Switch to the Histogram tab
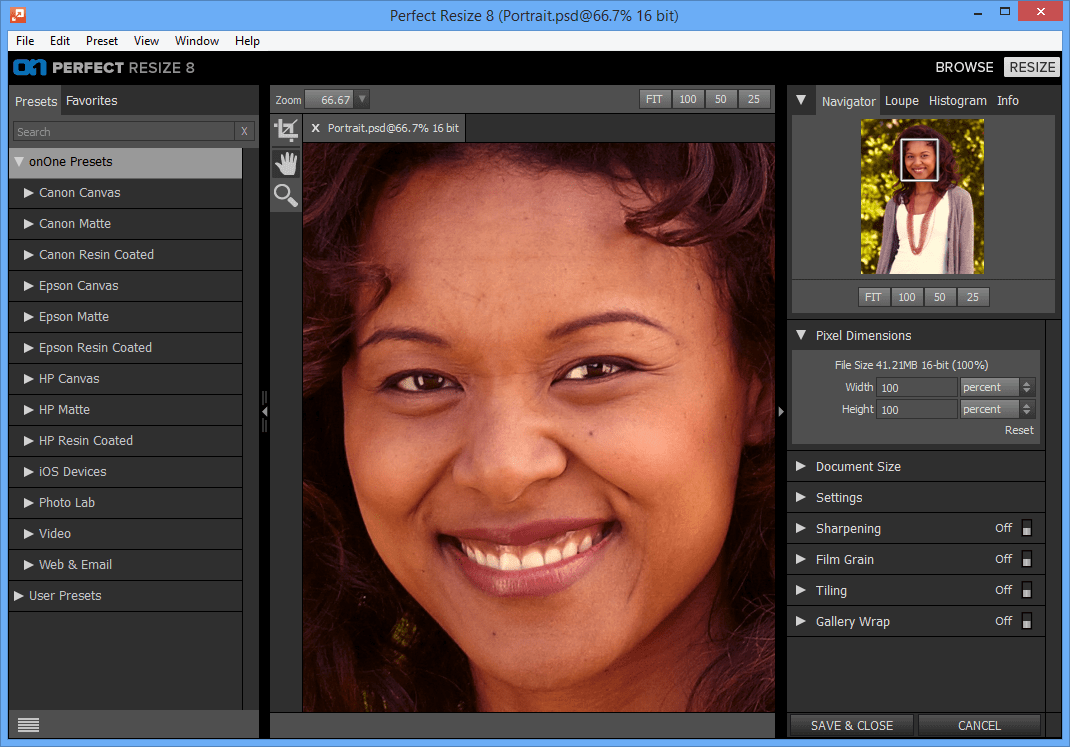The image size is (1070, 747). [x=957, y=101]
